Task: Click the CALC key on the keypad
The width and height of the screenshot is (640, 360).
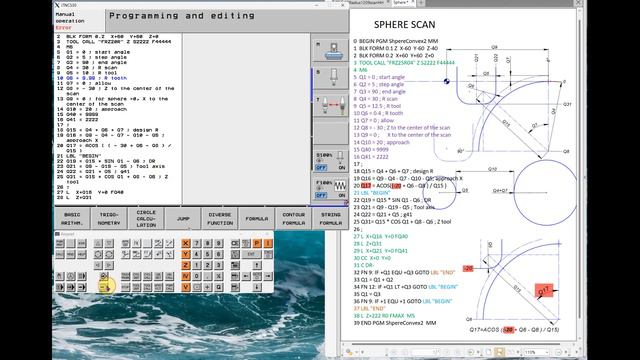Action: click(x=60, y=254)
